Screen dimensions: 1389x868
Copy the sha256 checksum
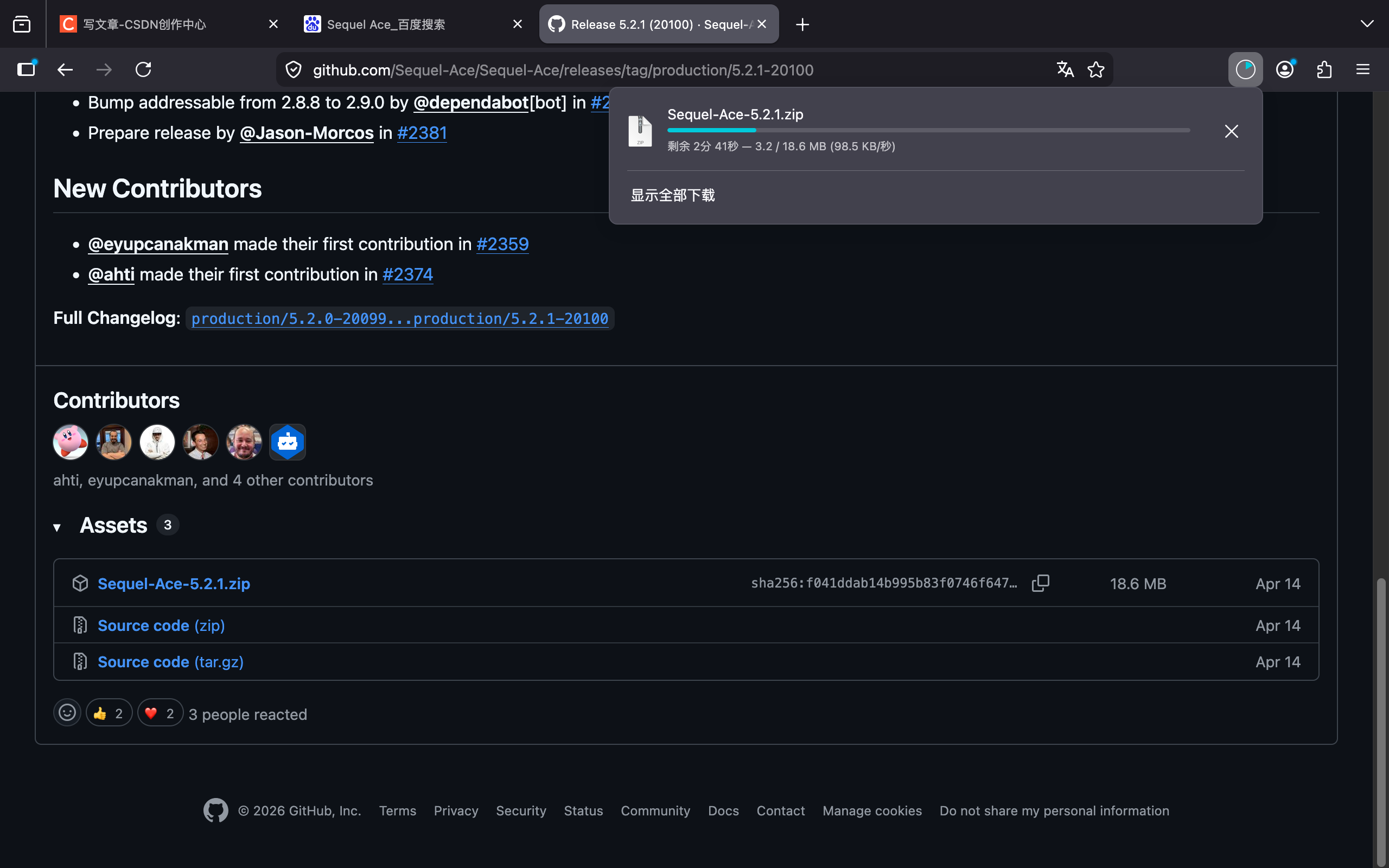(1041, 583)
